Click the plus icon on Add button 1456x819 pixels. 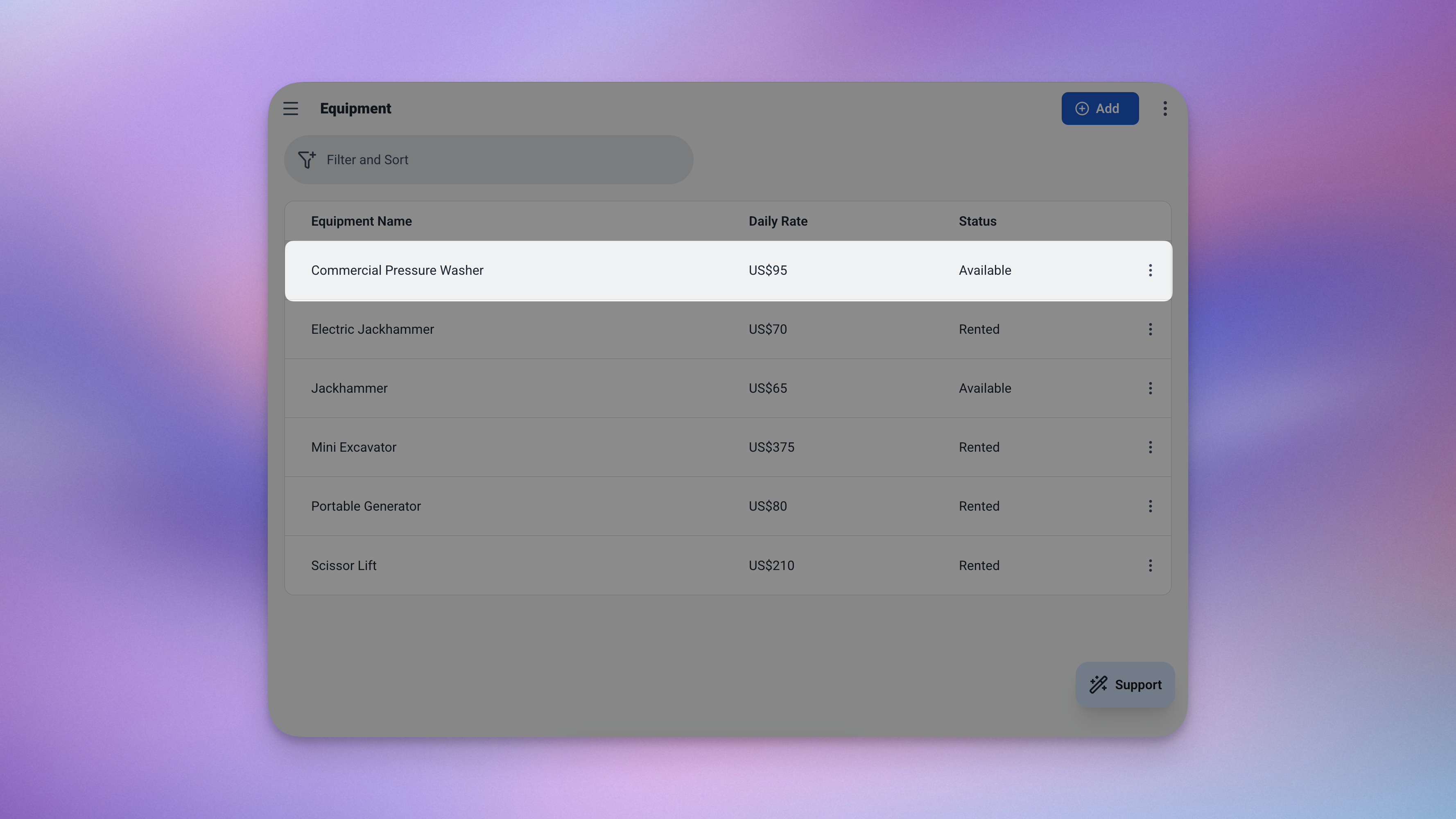1082,108
